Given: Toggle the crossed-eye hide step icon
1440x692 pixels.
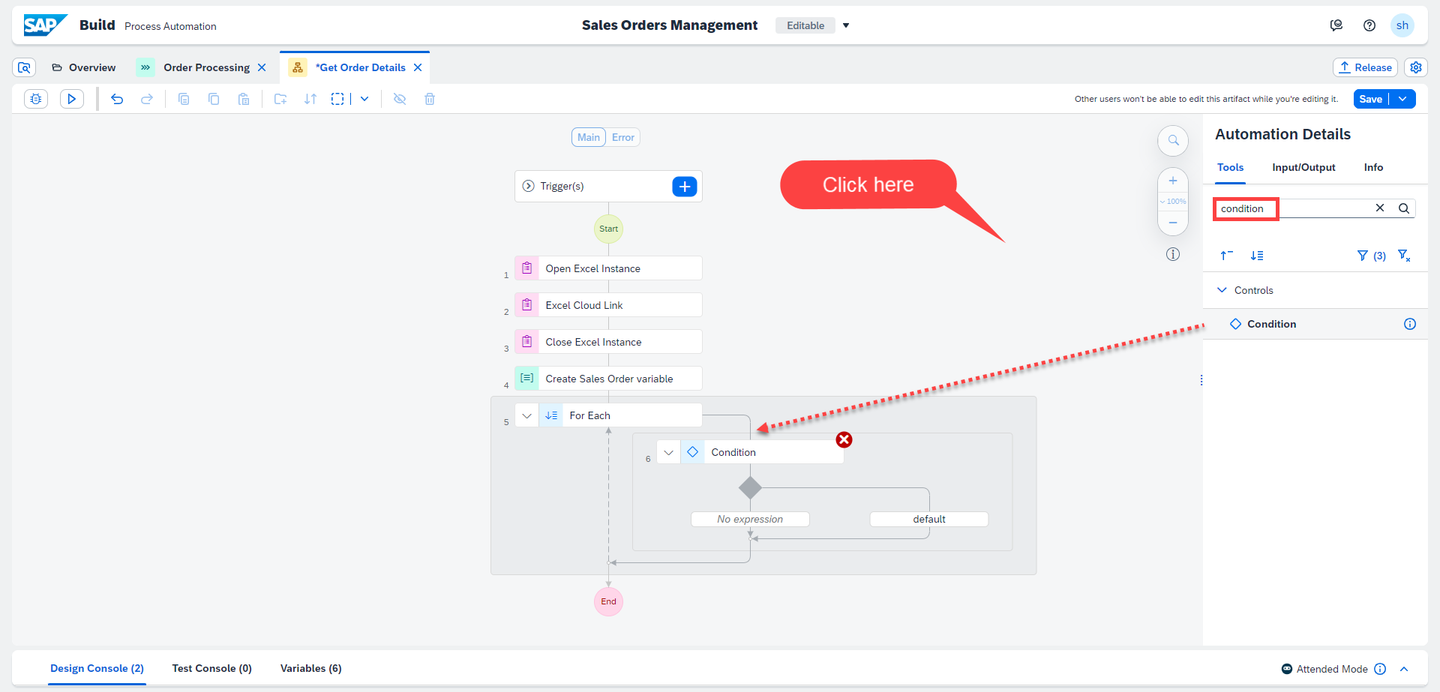Looking at the screenshot, I should pyautogui.click(x=399, y=99).
